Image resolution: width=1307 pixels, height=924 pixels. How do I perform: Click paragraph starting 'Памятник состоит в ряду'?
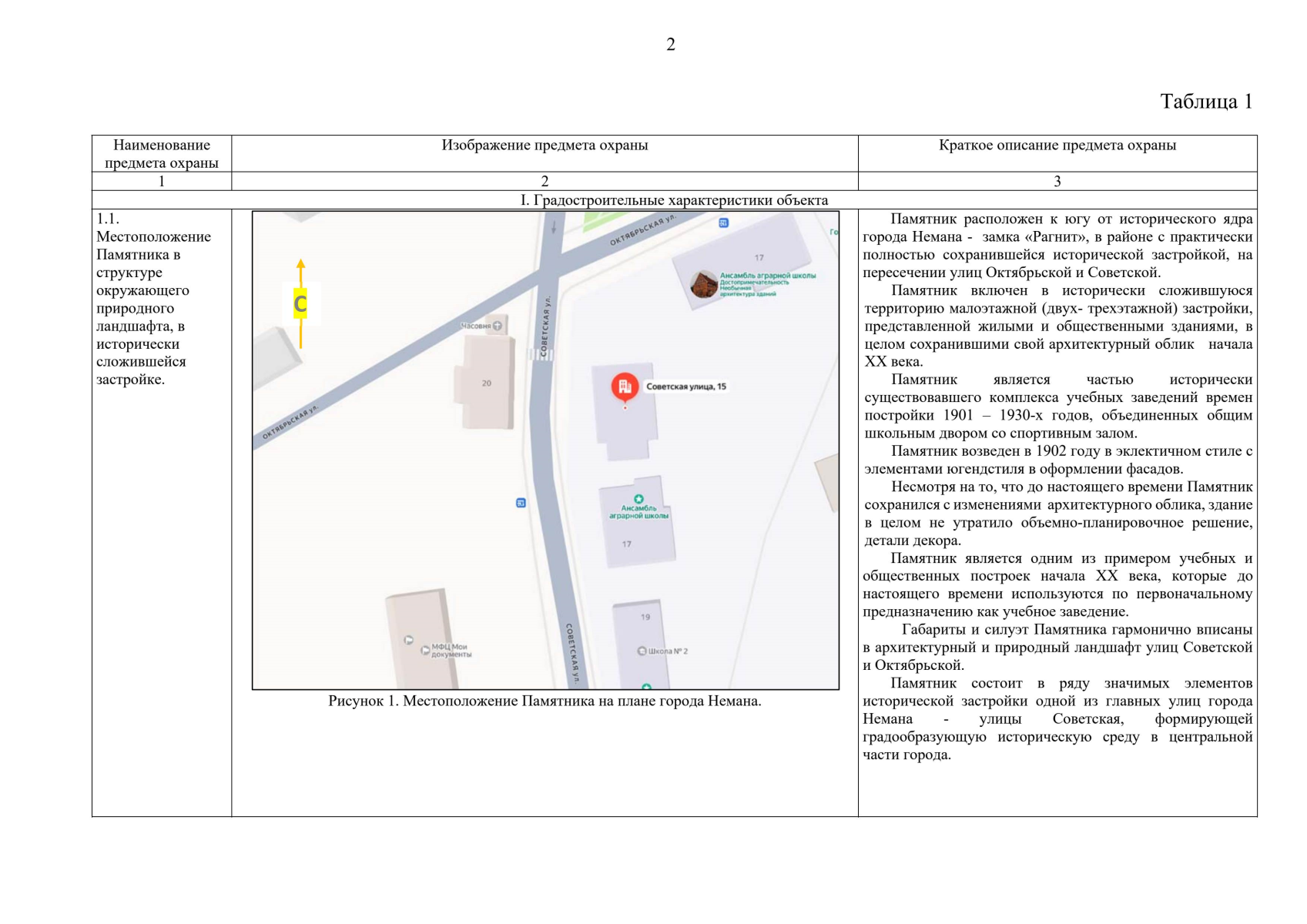click(x=1057, y=718)
